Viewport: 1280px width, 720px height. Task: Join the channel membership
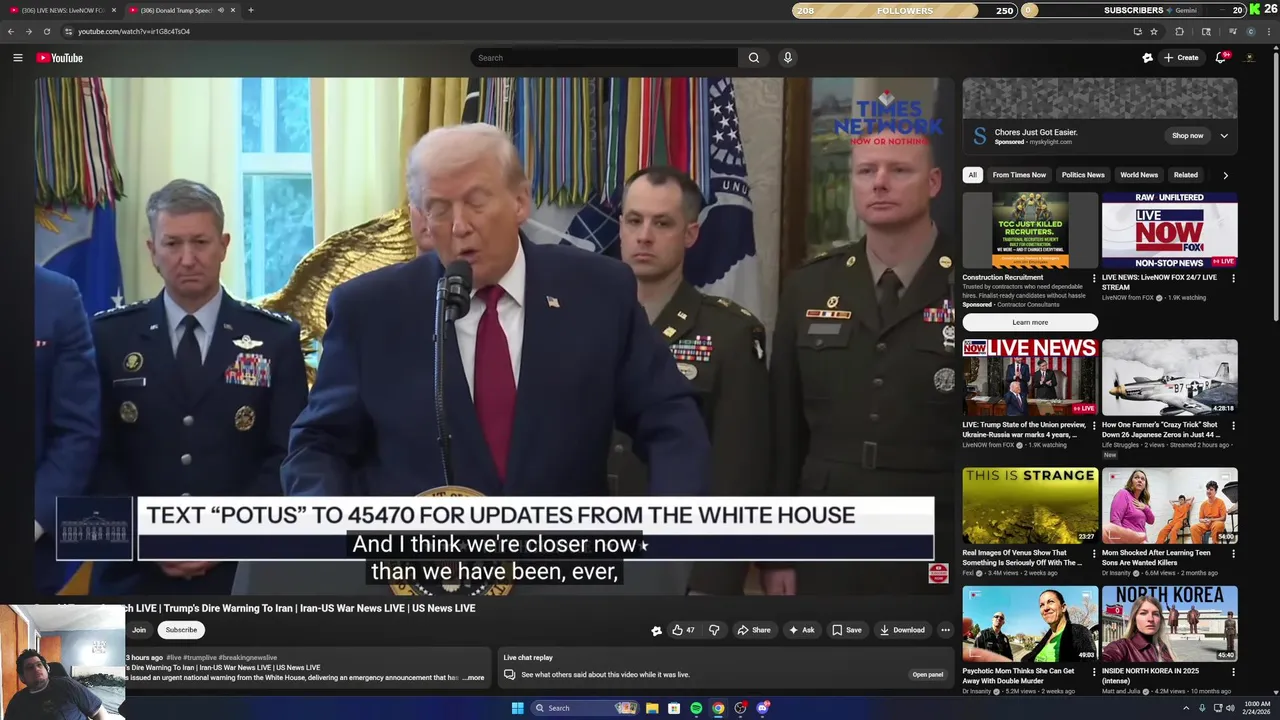(x=139, y=630)
